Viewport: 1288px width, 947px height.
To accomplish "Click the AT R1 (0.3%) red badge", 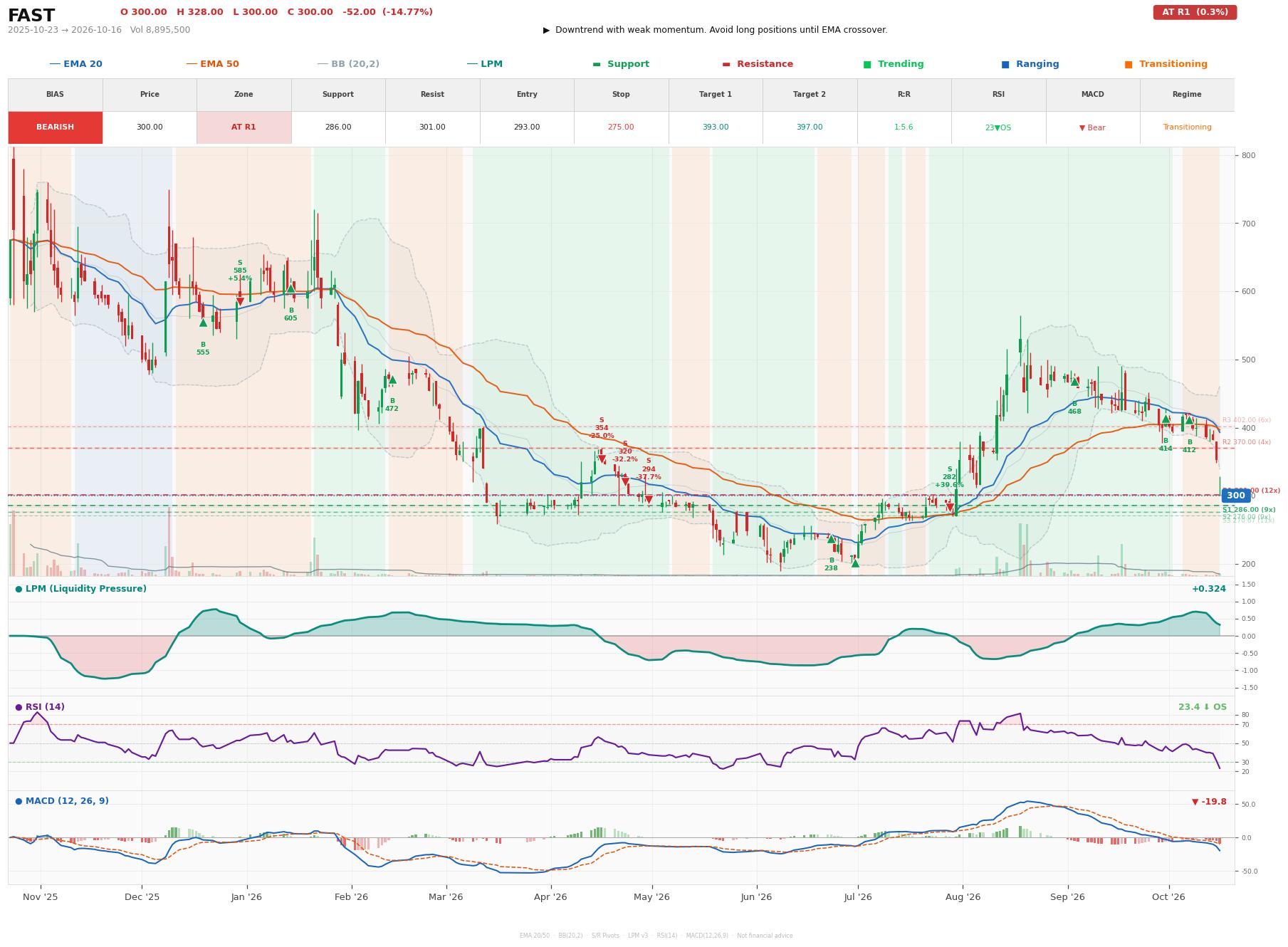I will pos(1195,12).
